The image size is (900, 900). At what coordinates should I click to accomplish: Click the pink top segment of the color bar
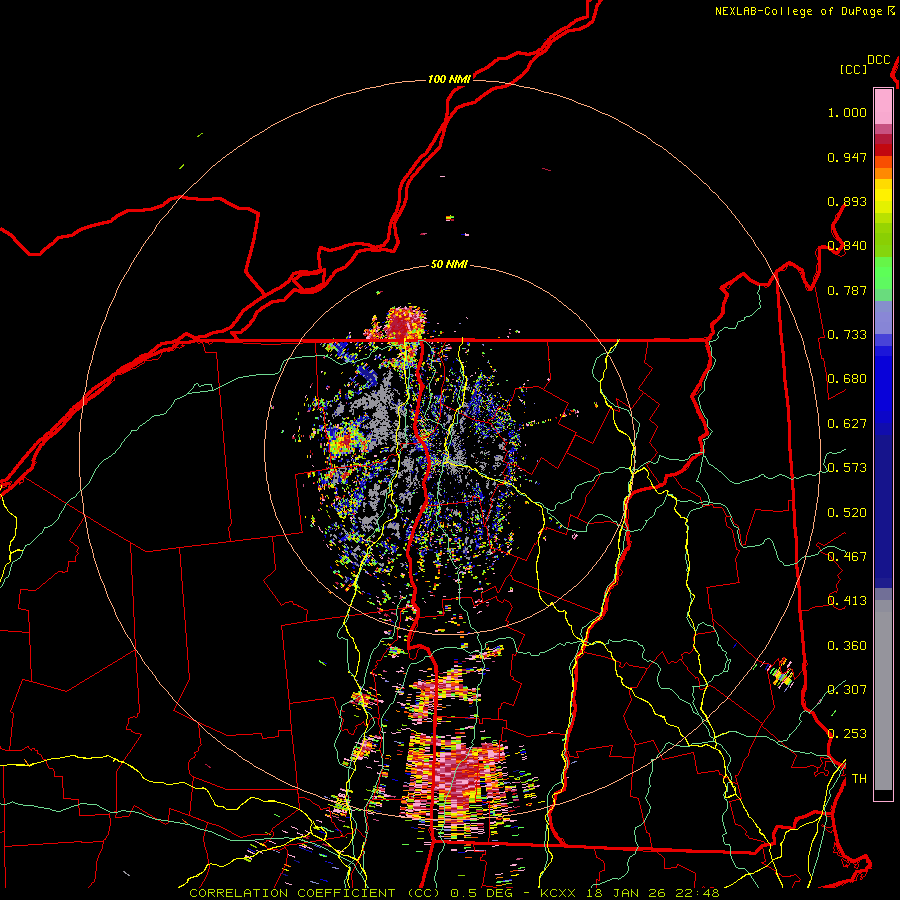pyautogui.click(x=883, y=106)
